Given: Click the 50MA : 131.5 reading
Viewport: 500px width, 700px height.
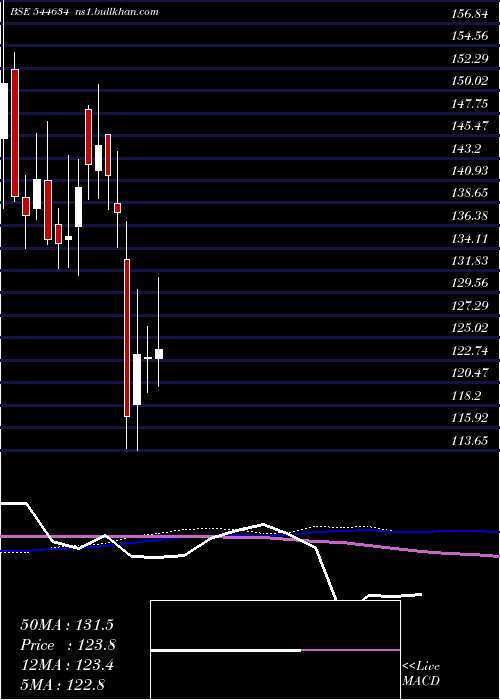Looking at the screenshot, I should (x=67, y=625).
